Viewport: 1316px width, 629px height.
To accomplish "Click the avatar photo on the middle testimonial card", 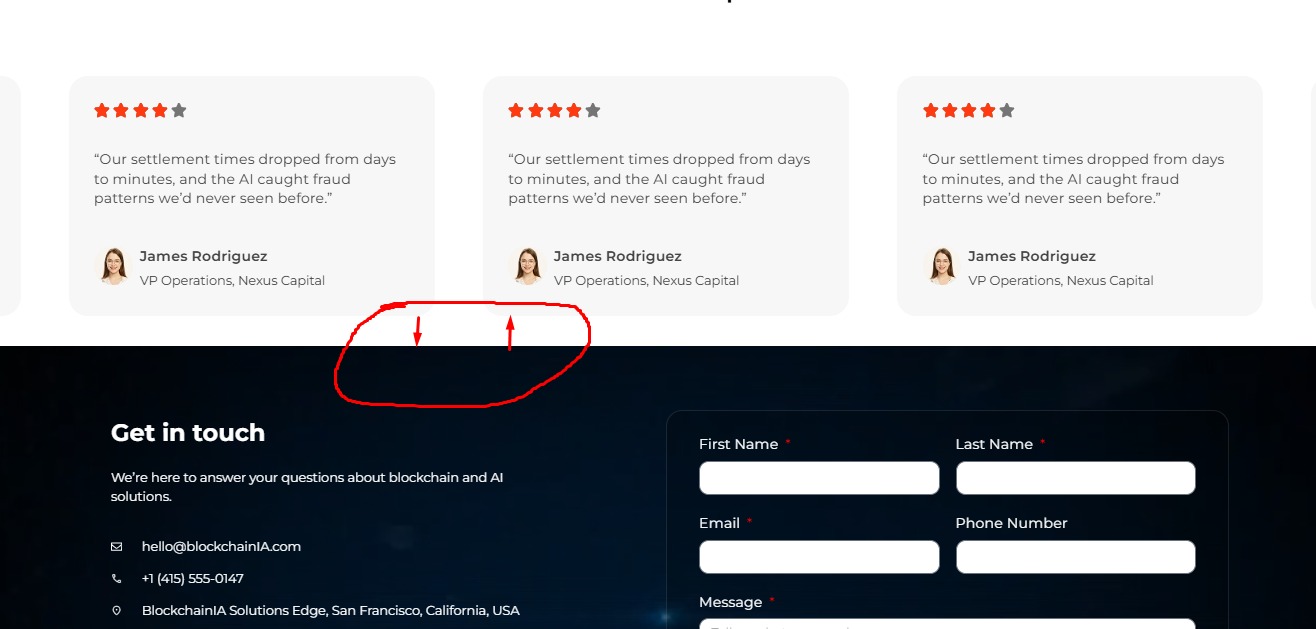I will click(526, 266).
